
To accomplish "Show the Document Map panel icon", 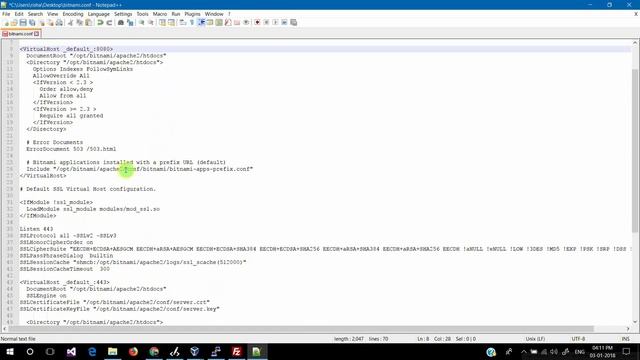I will tap(218, 22).
